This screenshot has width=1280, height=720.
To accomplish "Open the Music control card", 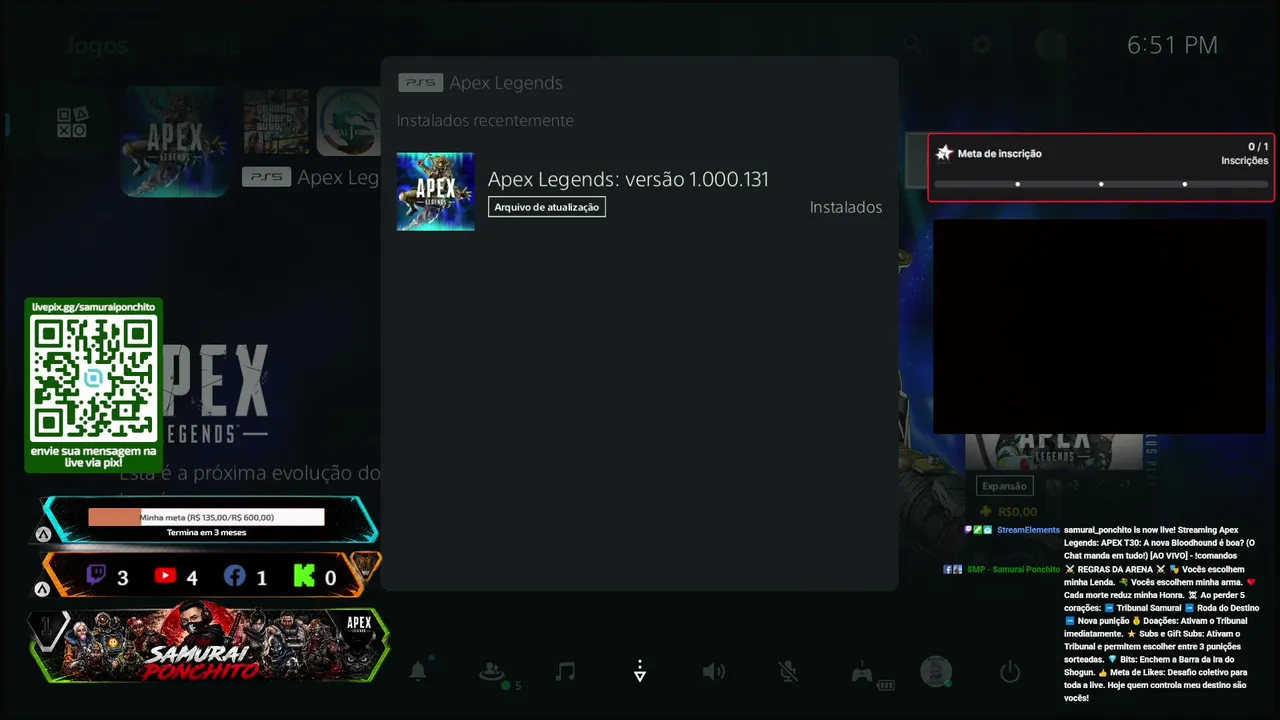I will click(x=565, y=671).
